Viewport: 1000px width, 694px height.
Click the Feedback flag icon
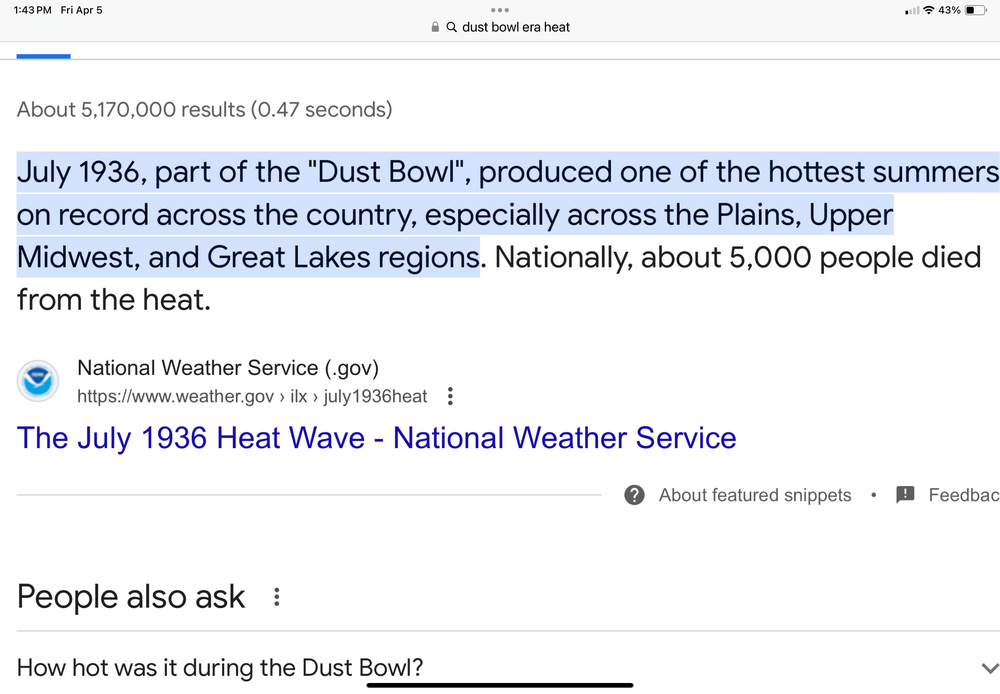(905, 494)
